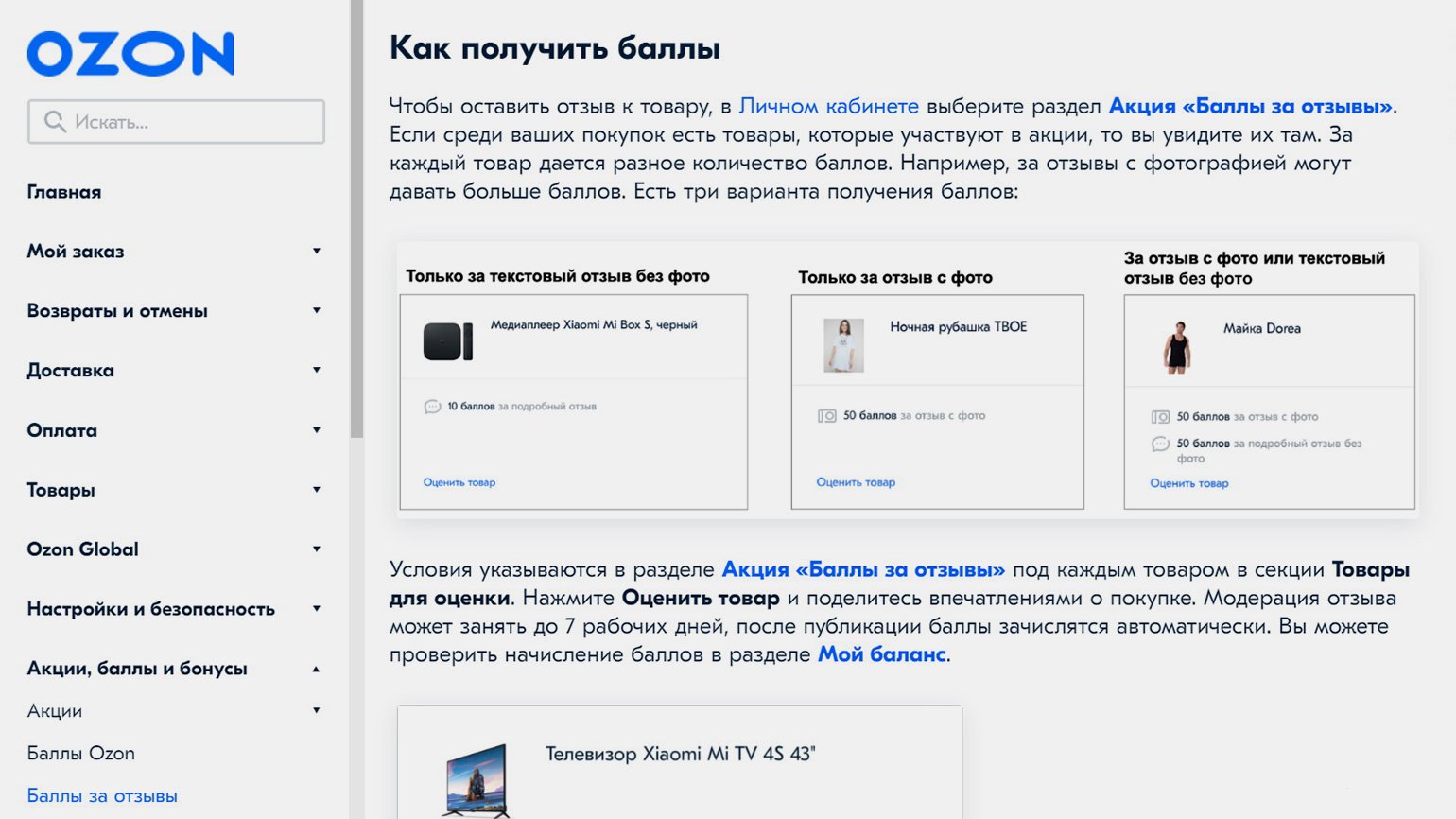1456x819 pixels.
Task: Expand the Мой заказ arrow
Action: [317, 251]
